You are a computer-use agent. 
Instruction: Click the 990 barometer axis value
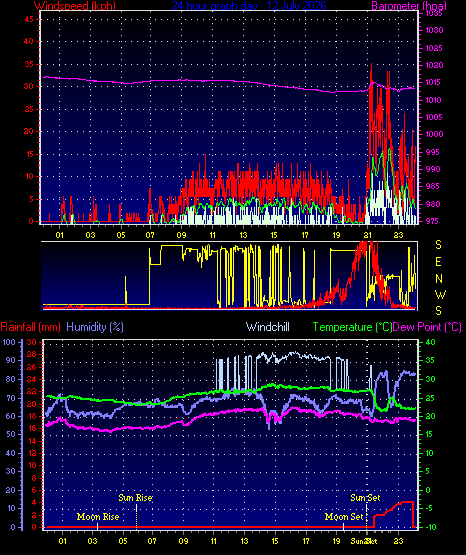(x=433, y=169)
